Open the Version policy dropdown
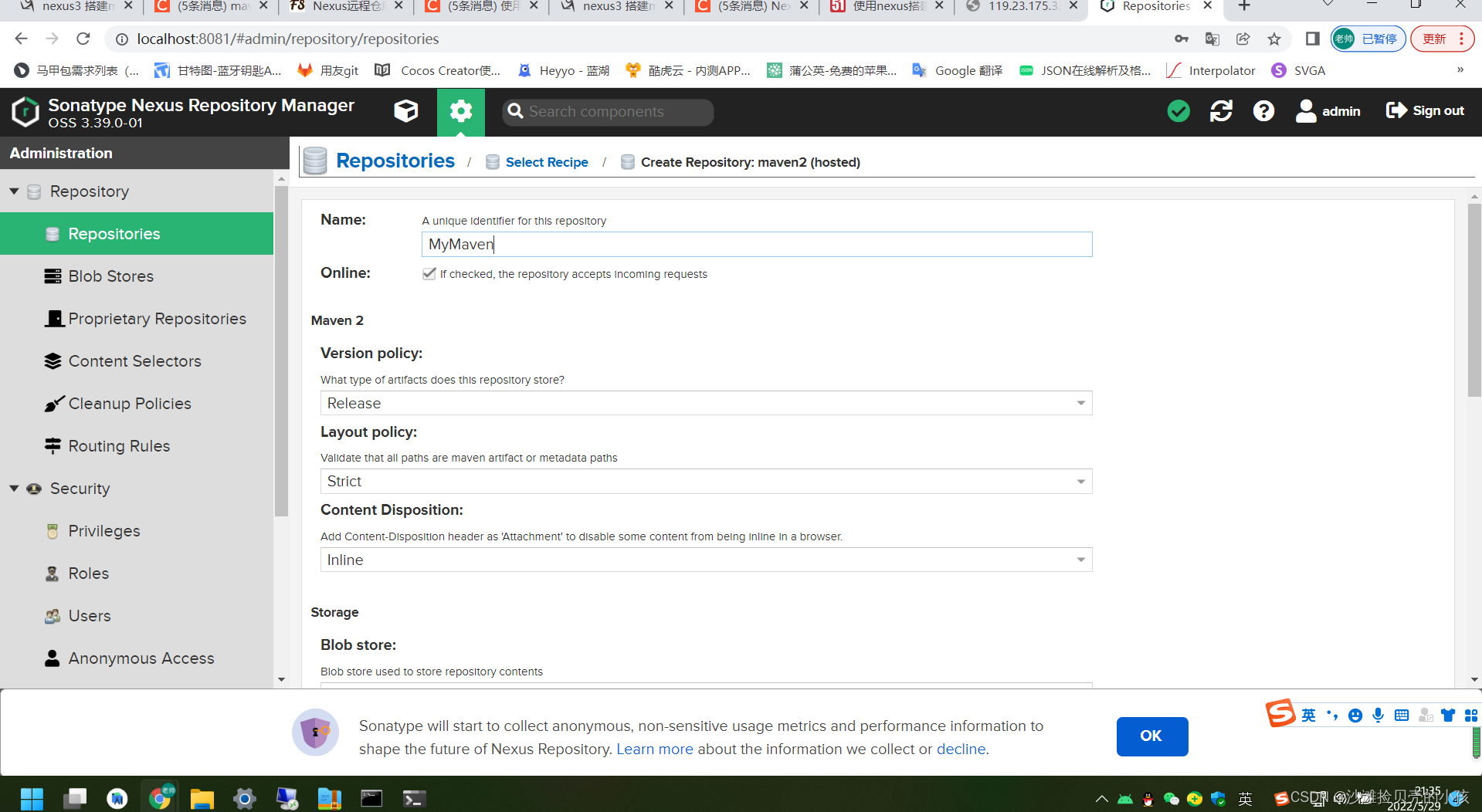Screen dimensions: 1482x812 [x=706, y=403]
